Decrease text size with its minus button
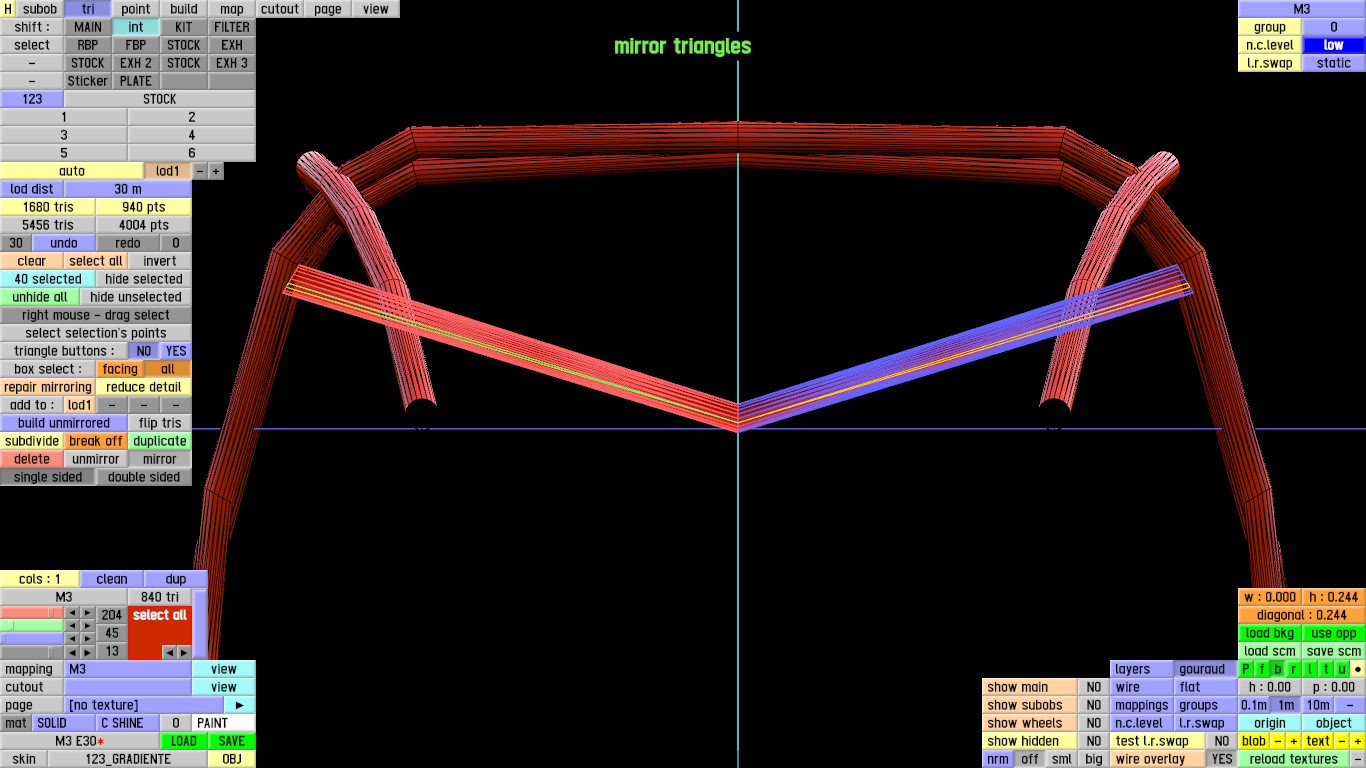The width and height of the screenshot is (1366, 768). [x=1342, y=741]
